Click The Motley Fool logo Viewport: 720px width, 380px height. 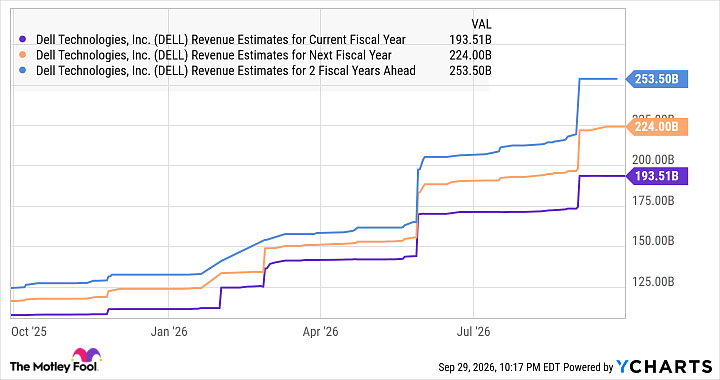click(x=55, y=361)
